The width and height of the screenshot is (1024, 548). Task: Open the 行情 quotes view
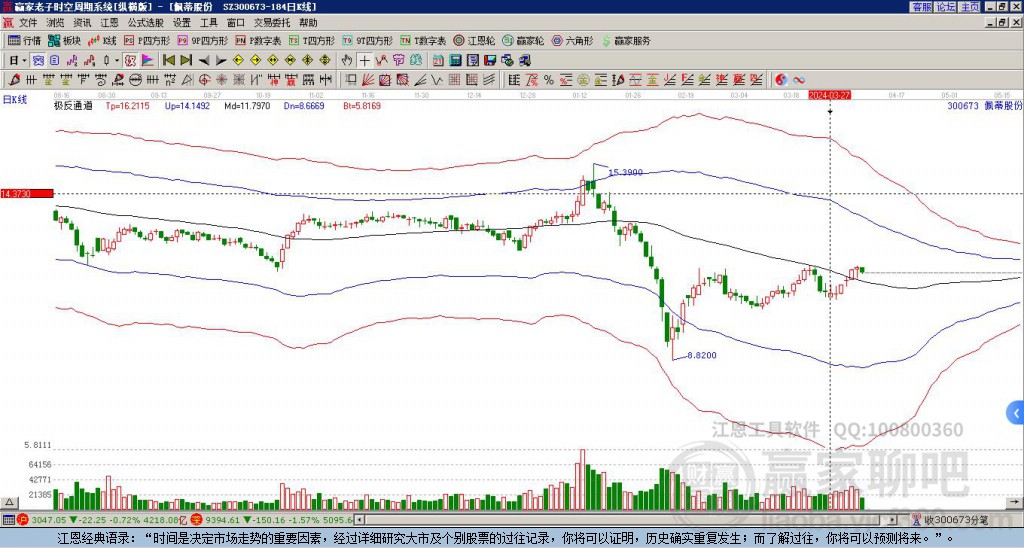click(x=24, y=40)
